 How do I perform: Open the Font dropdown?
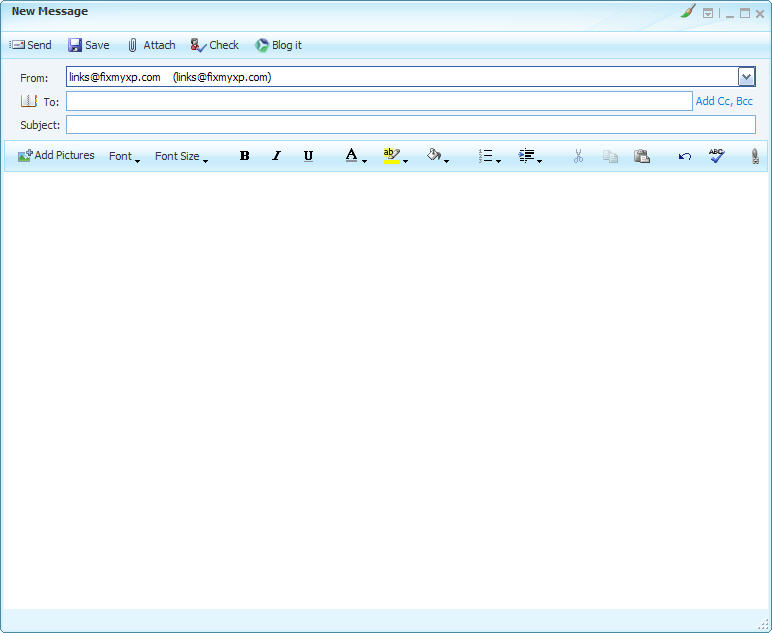[x=124, y=157]
